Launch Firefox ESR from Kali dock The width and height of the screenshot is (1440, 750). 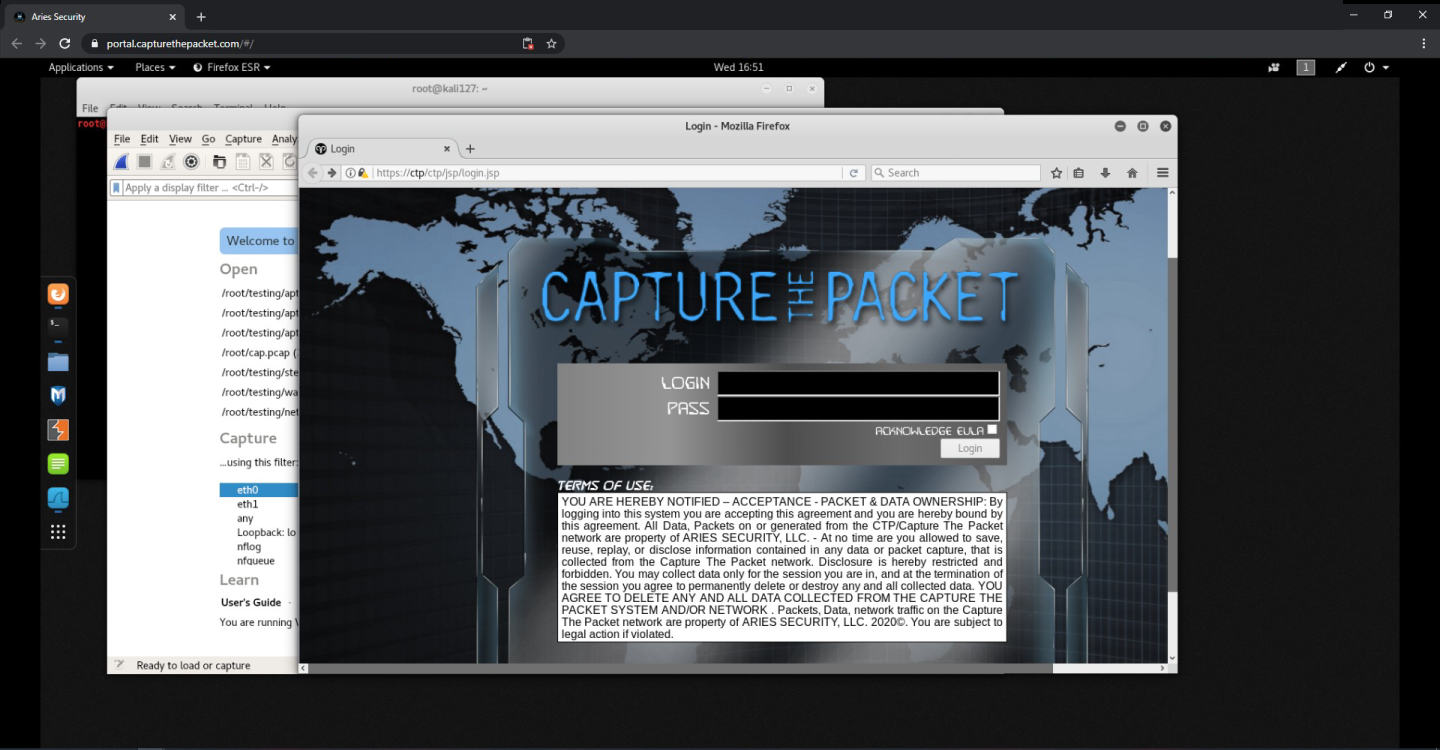[58, 294]
